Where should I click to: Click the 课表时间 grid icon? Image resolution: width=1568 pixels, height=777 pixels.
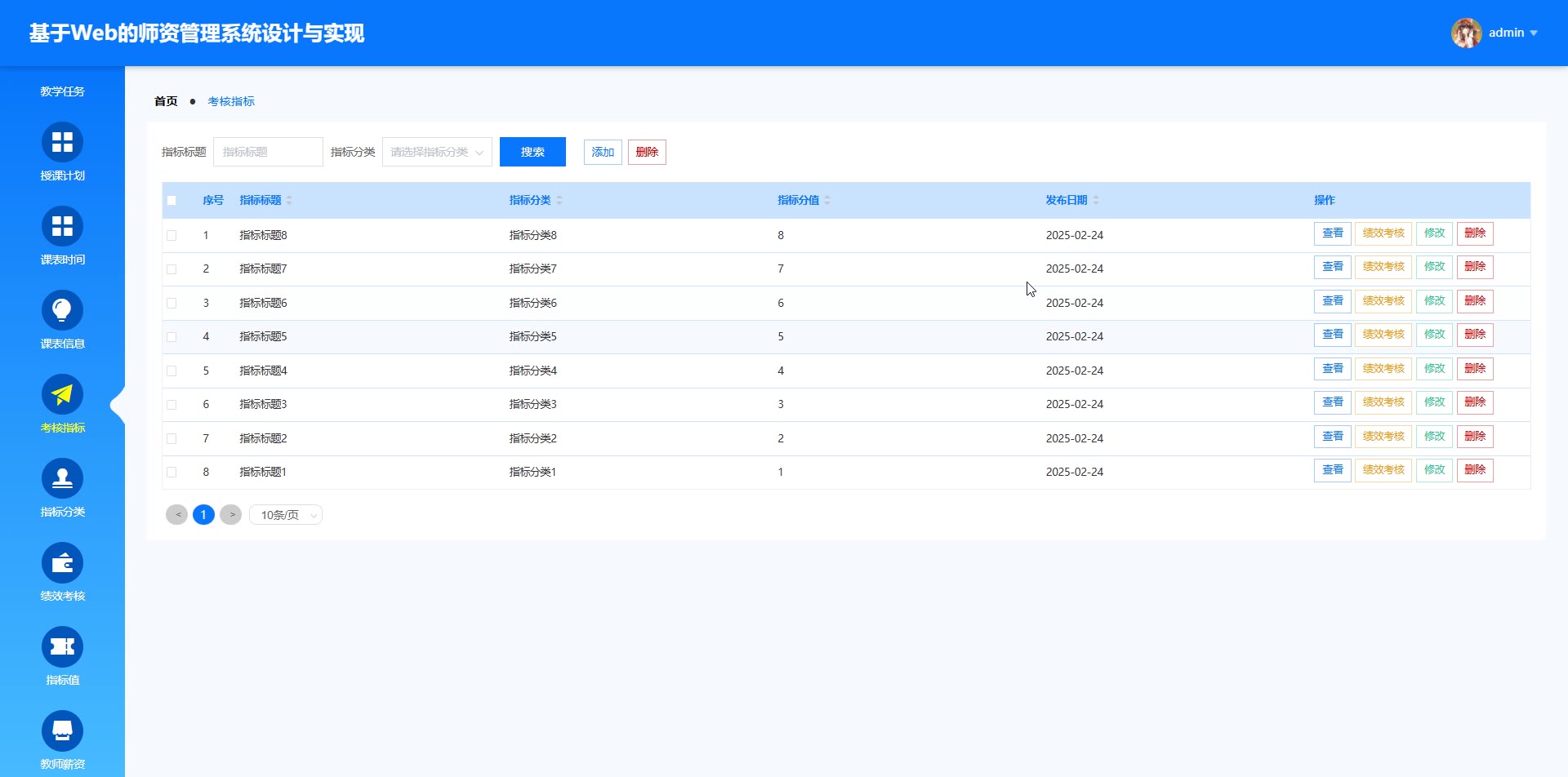tap(62, 226)
